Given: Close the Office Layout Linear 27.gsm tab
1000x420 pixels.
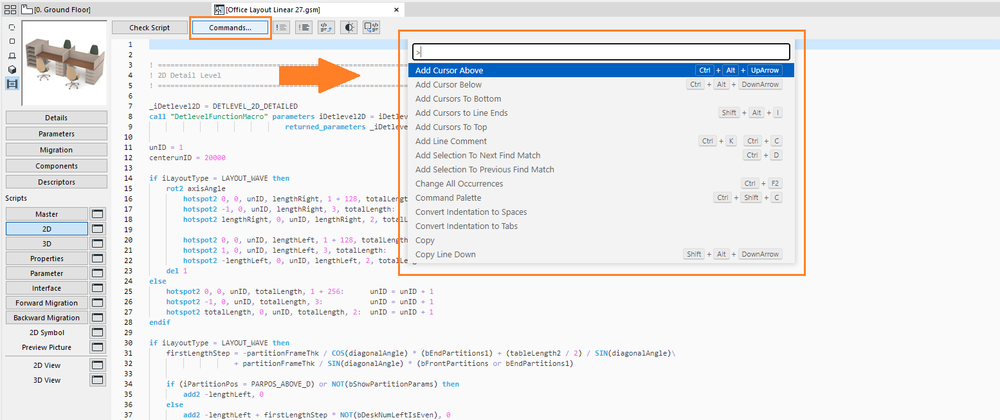Looking at the screenshot, I should tap(396, 10).
